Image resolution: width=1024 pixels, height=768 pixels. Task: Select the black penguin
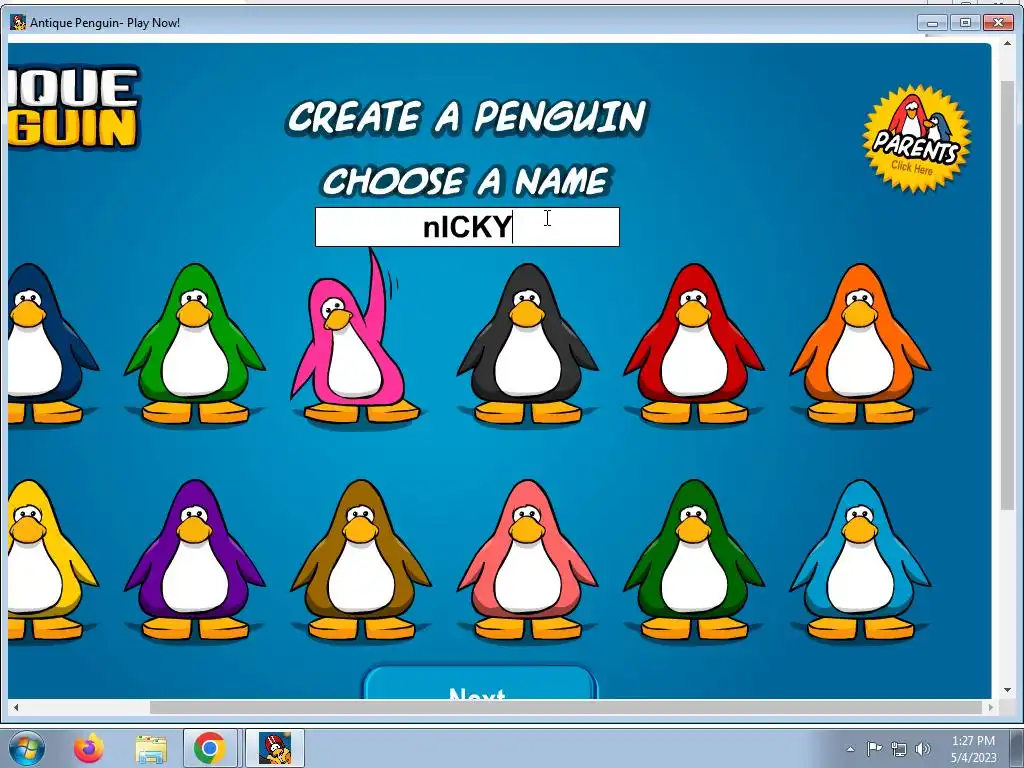coord(528,344)
